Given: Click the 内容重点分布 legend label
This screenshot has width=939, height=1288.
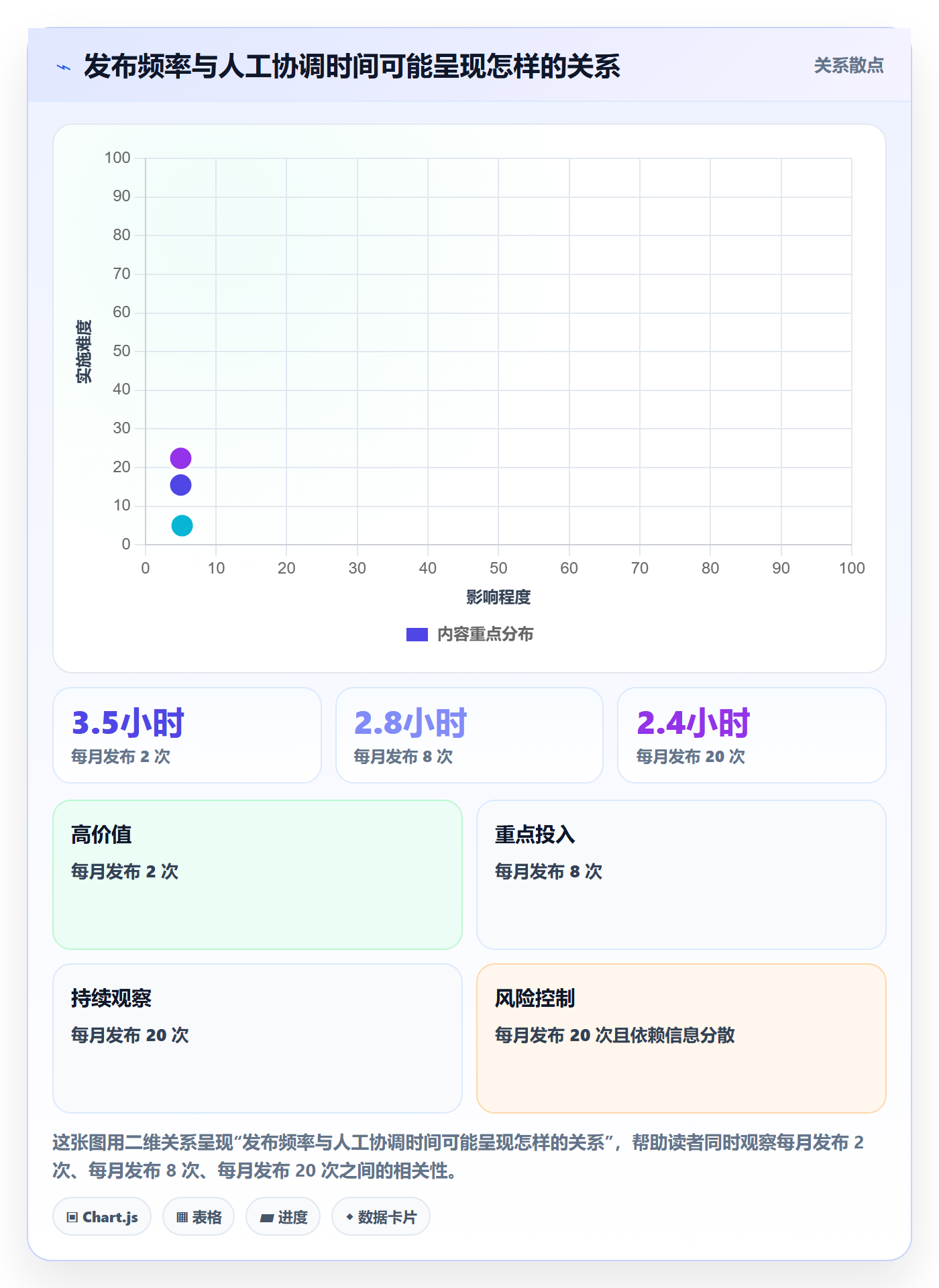Looking at the screenshot, I should 486,635.
